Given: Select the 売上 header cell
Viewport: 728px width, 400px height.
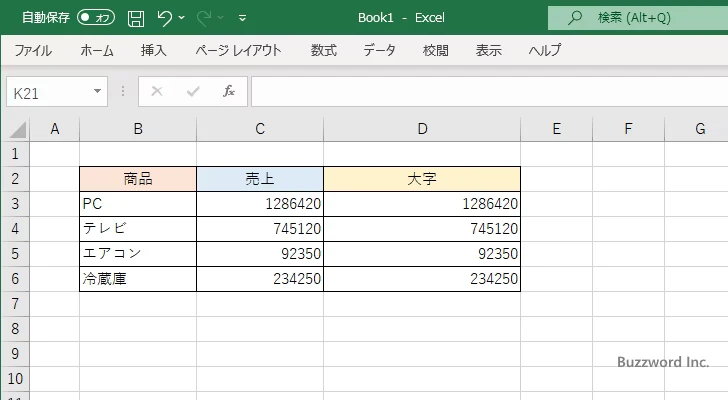Looking at the screenshot, I should (x=260, y=179).
